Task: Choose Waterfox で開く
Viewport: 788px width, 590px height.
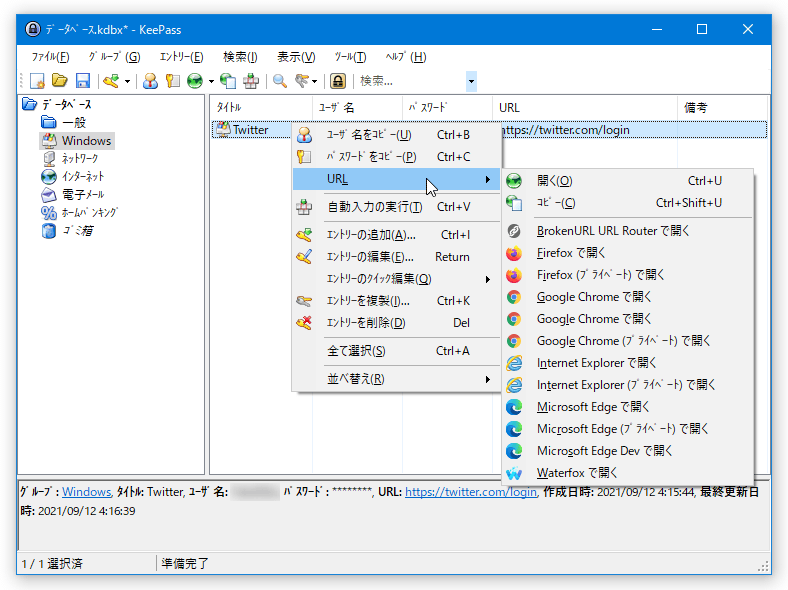Action: [628, 473]
